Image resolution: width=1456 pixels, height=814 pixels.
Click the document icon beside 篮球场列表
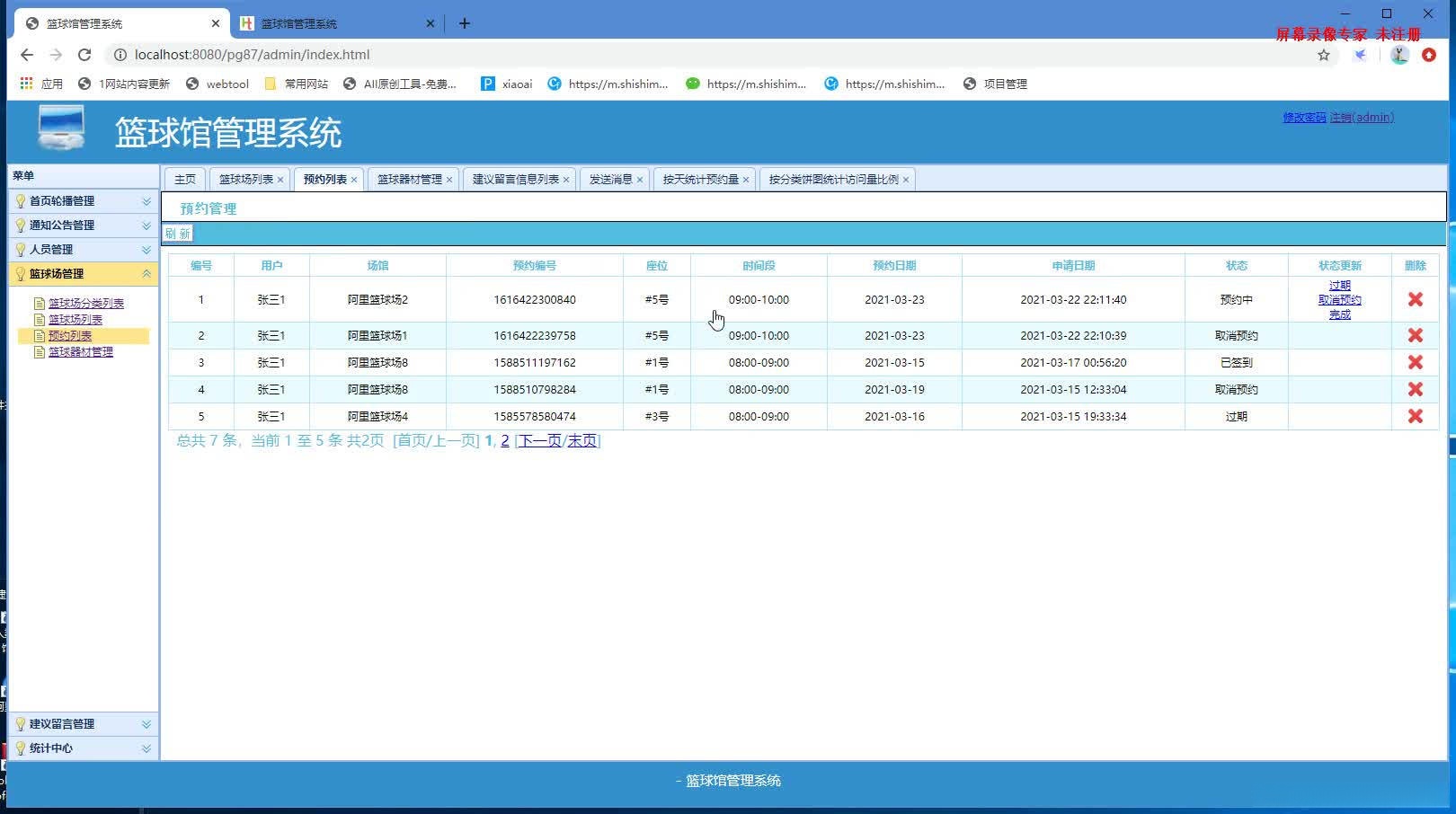pyautogui.click(x=39, y=319)
